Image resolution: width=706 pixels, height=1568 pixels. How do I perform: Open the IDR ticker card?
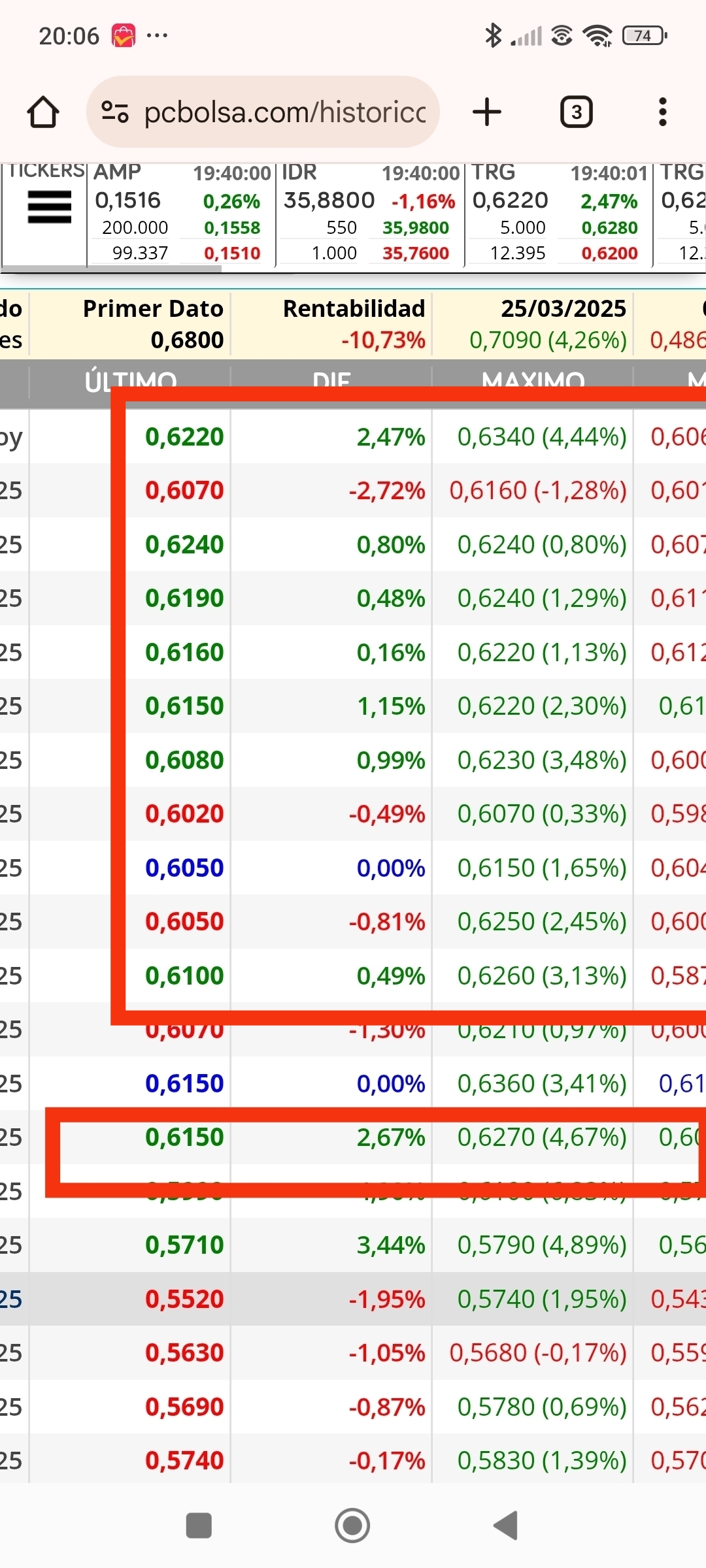pyautogui.click(x=370, y=214)
